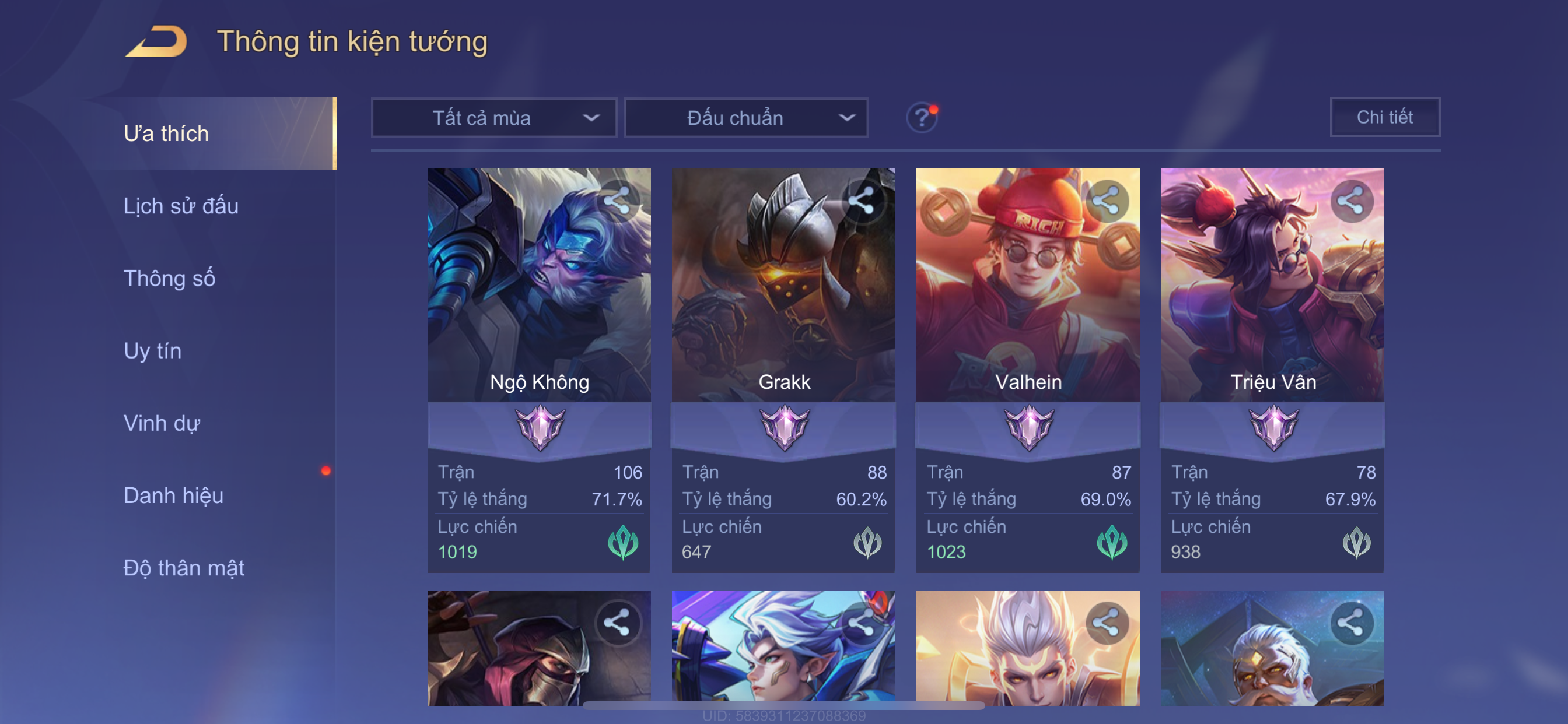Tap the grey Lực chiến emblem for Grakk
Viewport: 1568px width, 724px height.
coord(867,542)
